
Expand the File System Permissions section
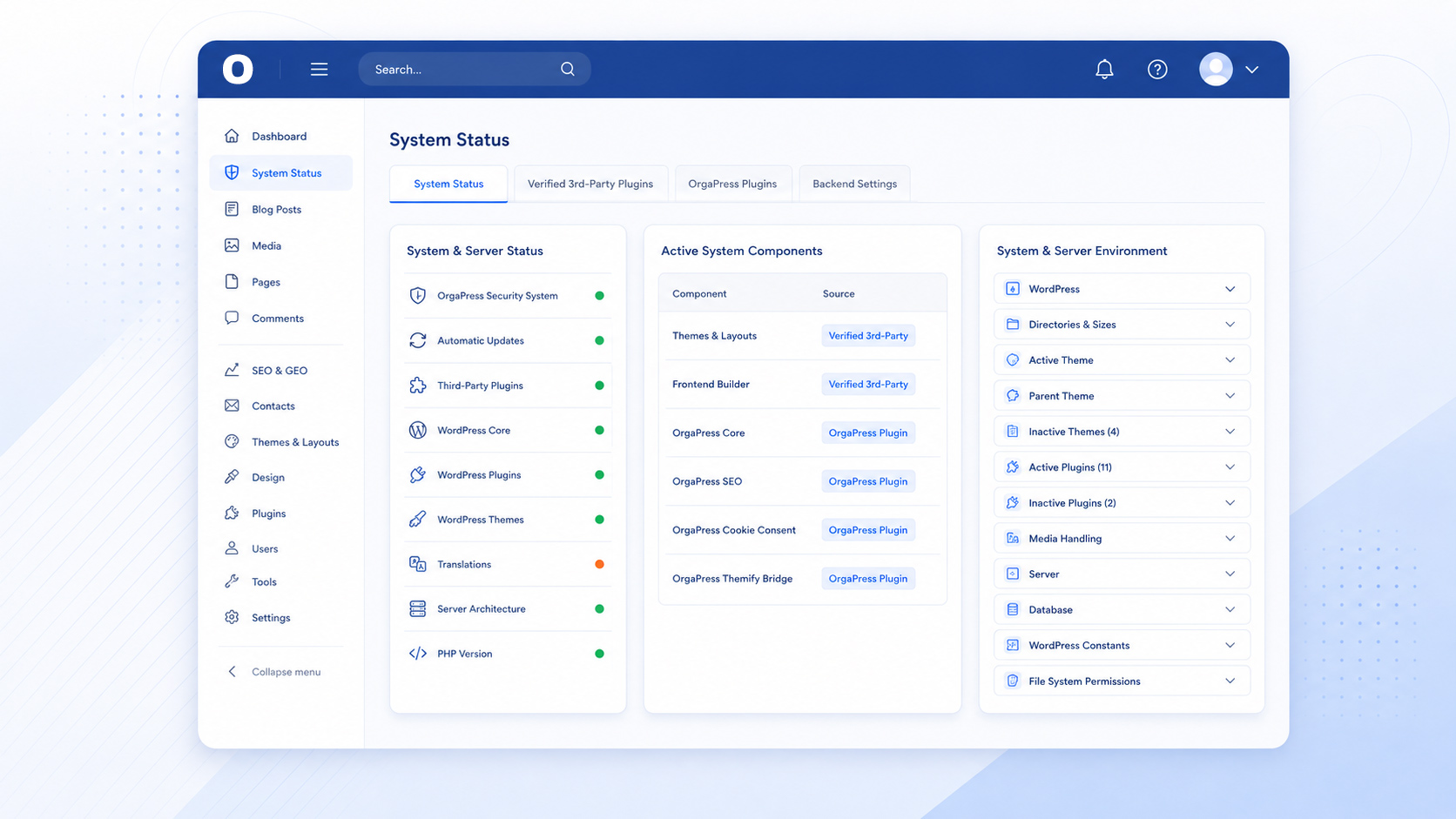pyautogui.click(x=1122, y=681)
